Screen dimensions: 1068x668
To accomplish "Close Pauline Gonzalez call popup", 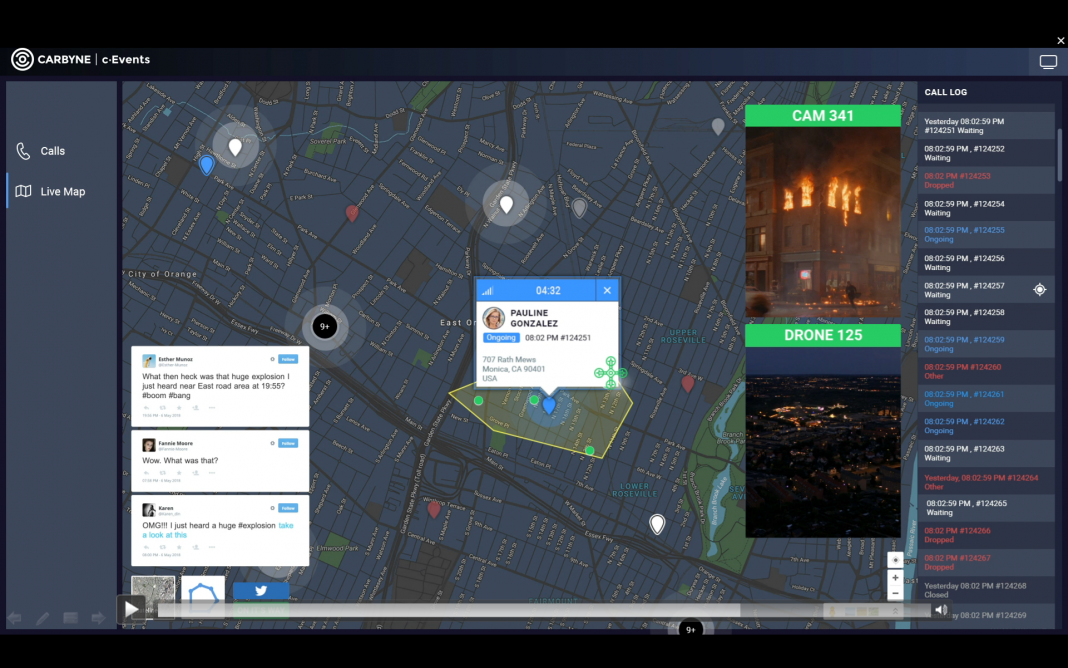I will point(606,290).
